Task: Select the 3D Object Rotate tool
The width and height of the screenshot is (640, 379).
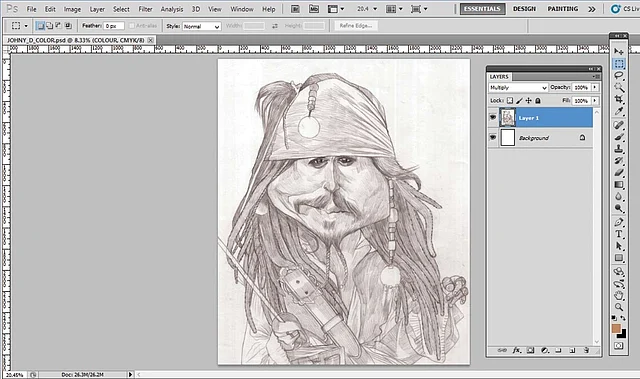Action: (x=619, y=272)
